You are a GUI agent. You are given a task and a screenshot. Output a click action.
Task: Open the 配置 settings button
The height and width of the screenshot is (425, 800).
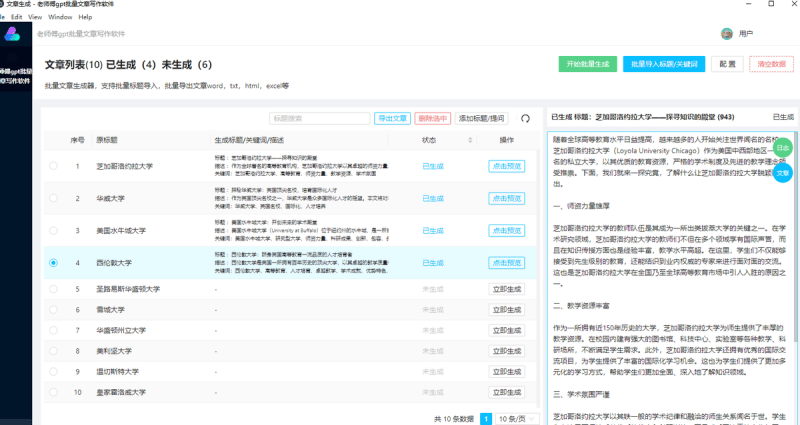click(x=728, y=64)
